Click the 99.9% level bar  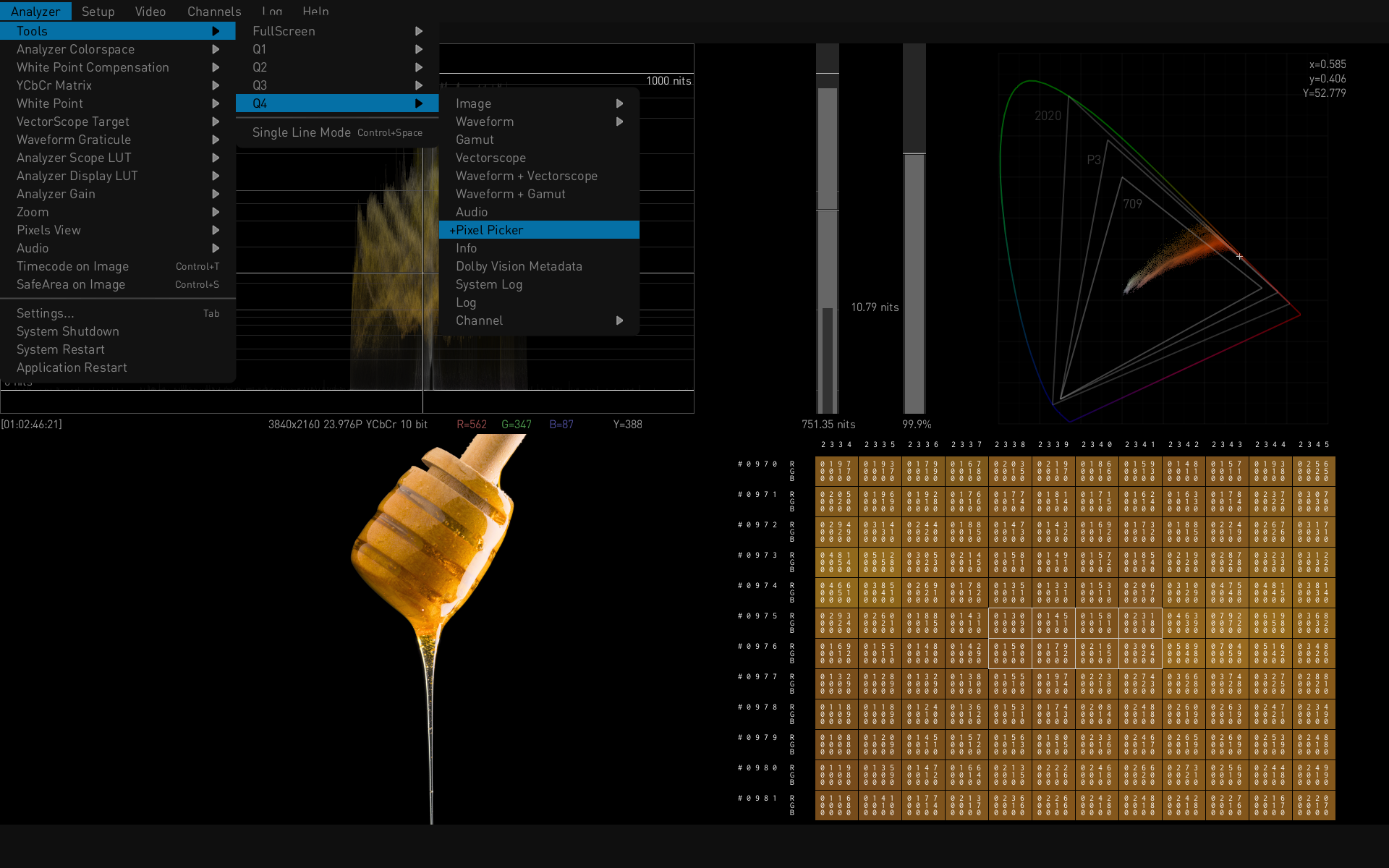[914, 282]
